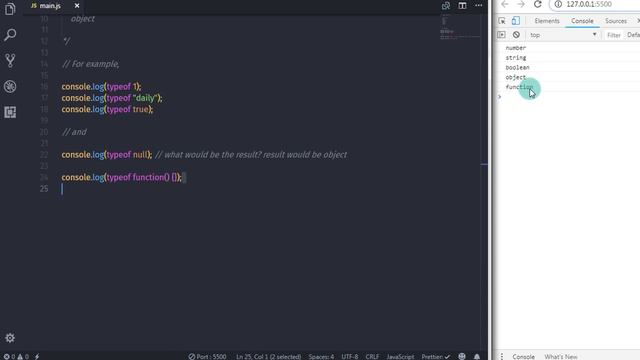
Task: Click the '// For example,' comment line
Action: tap(91, 64)
